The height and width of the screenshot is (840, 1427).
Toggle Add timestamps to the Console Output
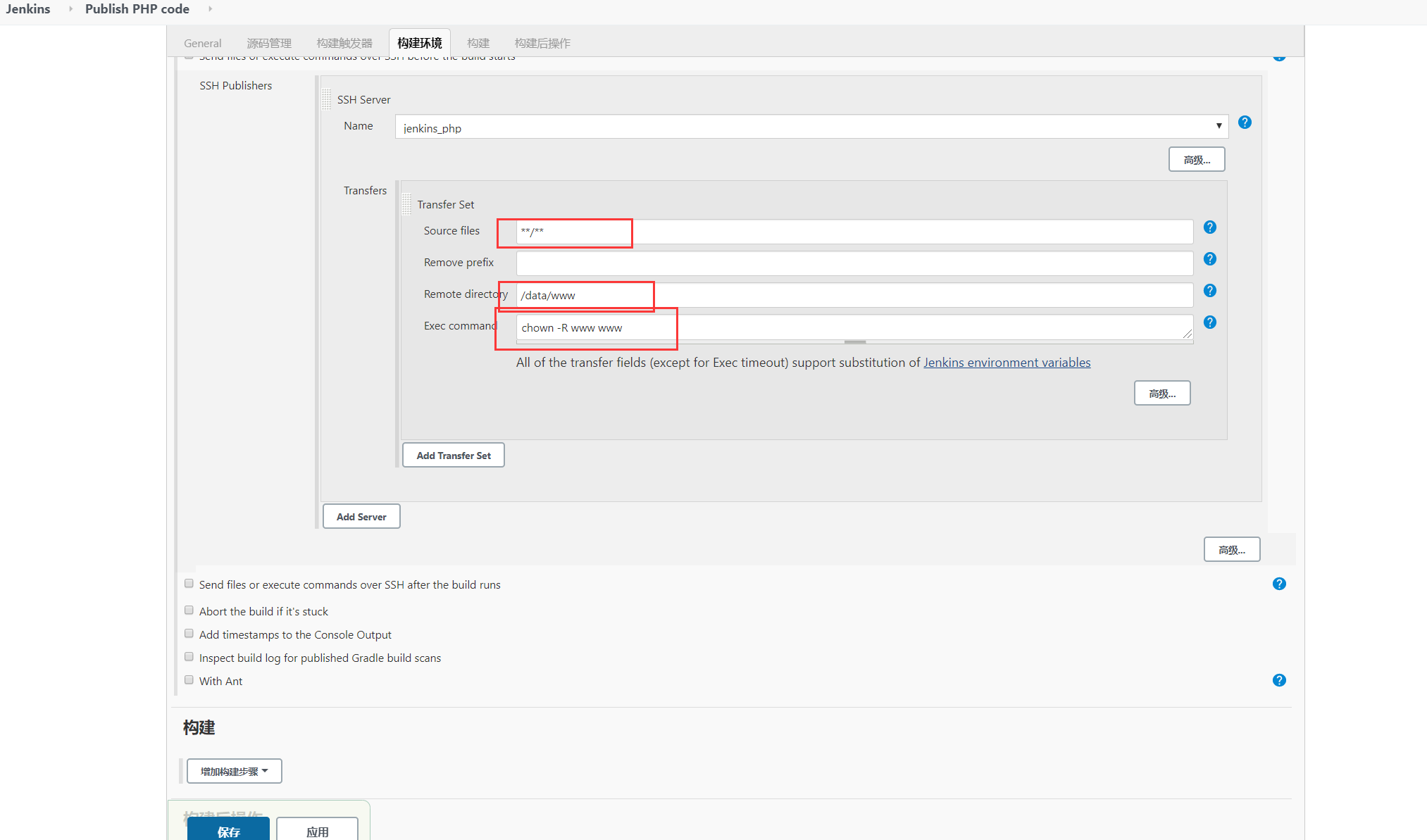point(189,634)
